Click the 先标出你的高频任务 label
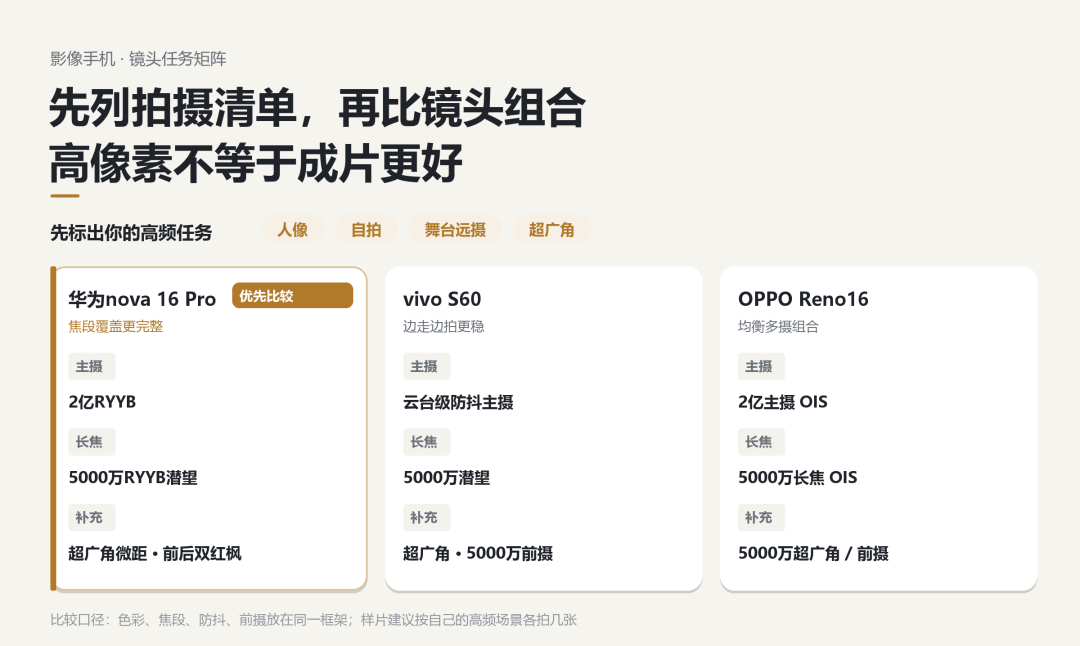The height and width of the screenshot is (646, 1080). (x=131, y=233)
